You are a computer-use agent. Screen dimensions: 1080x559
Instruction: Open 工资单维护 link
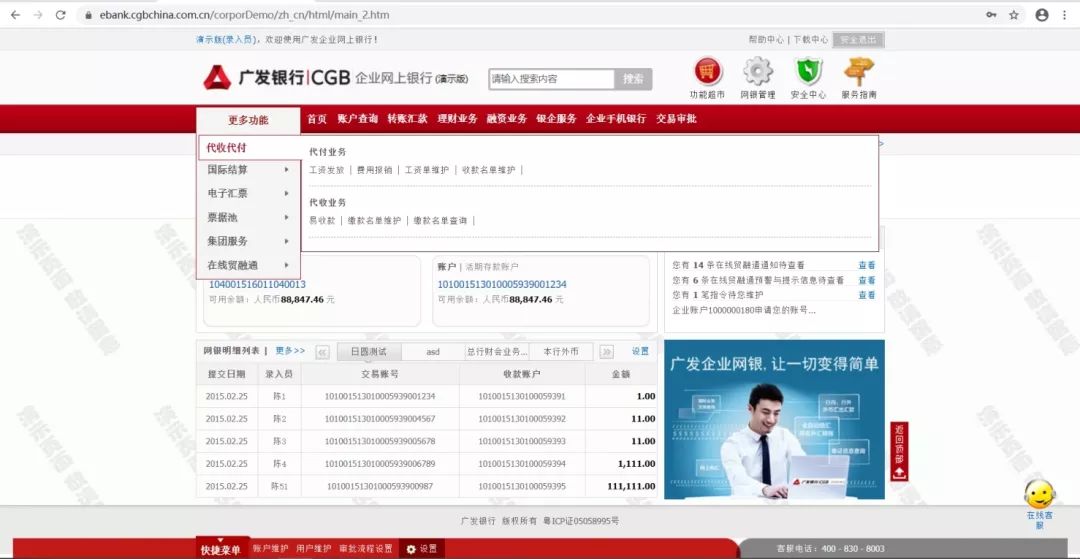tap(426, 170)
